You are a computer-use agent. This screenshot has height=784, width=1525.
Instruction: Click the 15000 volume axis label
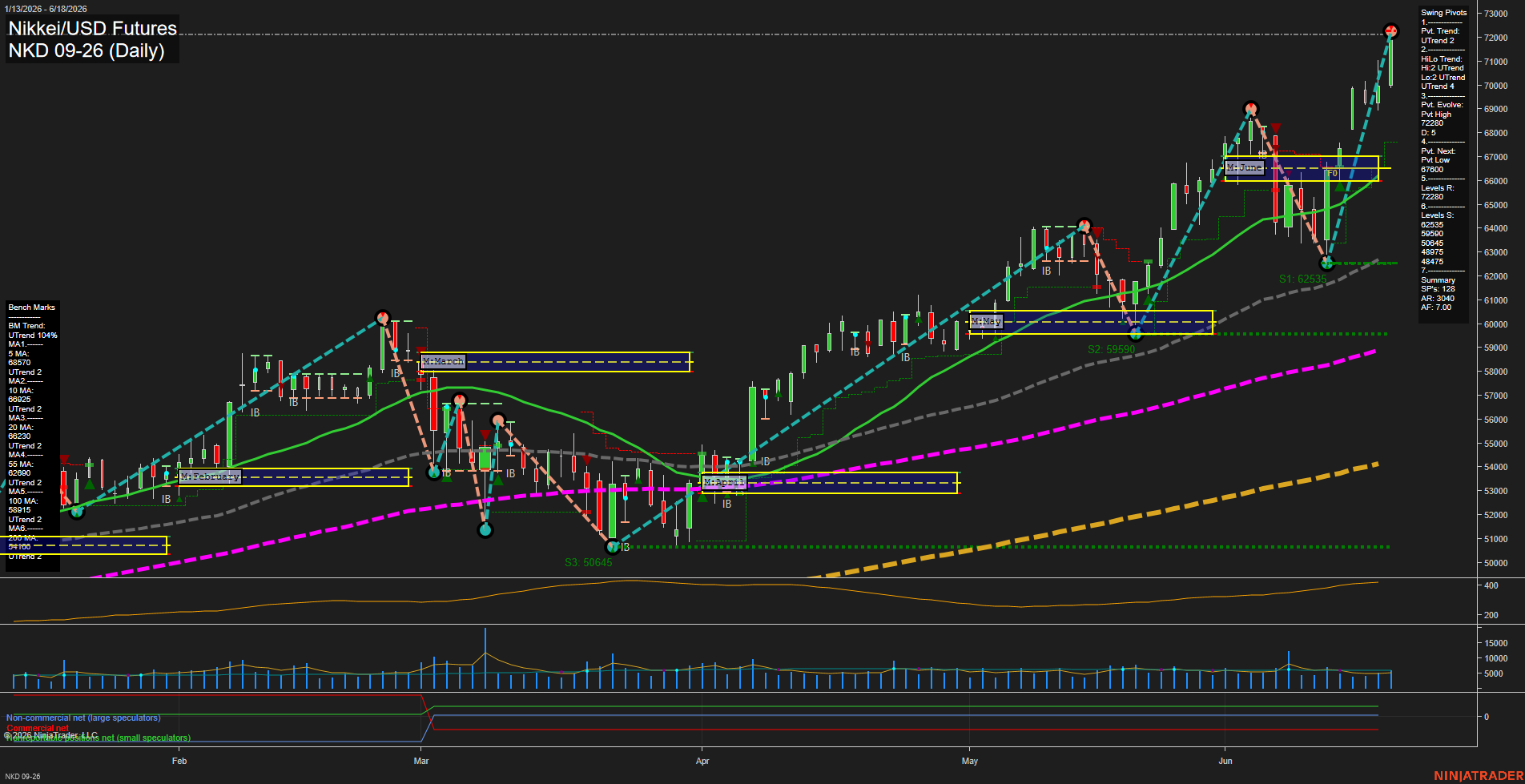(x=1496, y=644)
